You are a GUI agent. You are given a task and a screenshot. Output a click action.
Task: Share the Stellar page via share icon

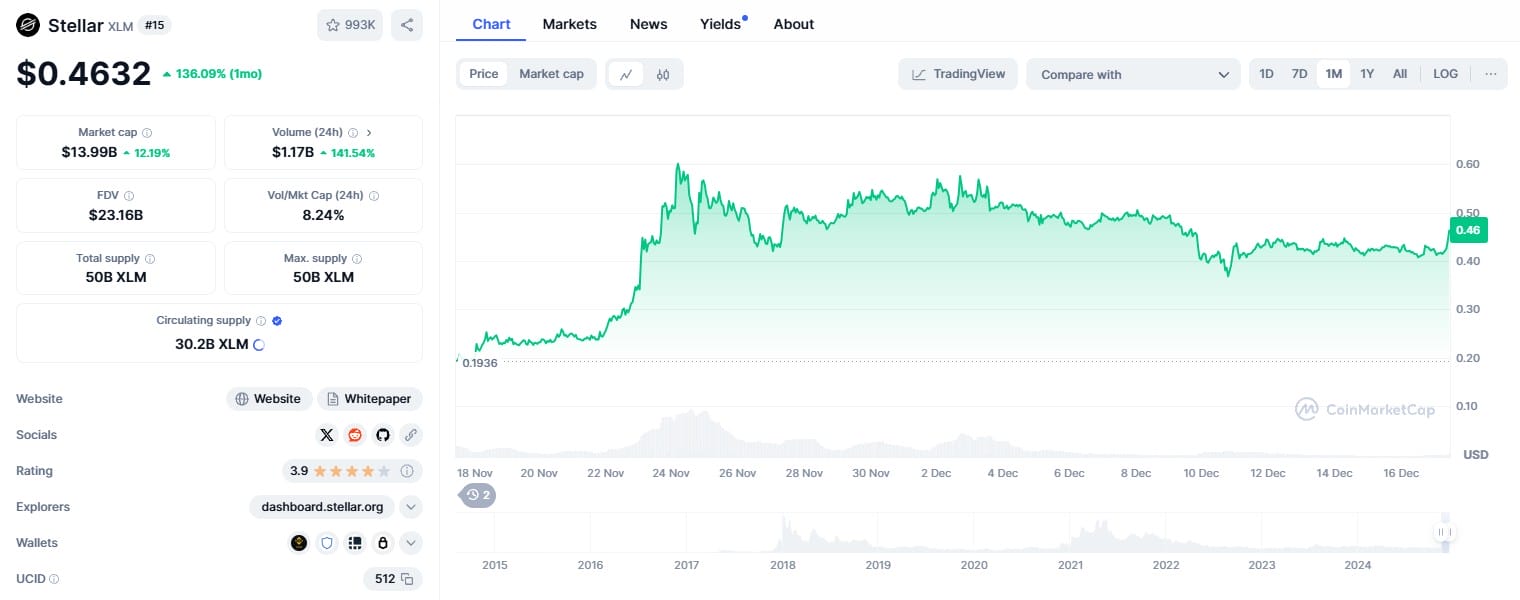(407, 25)
